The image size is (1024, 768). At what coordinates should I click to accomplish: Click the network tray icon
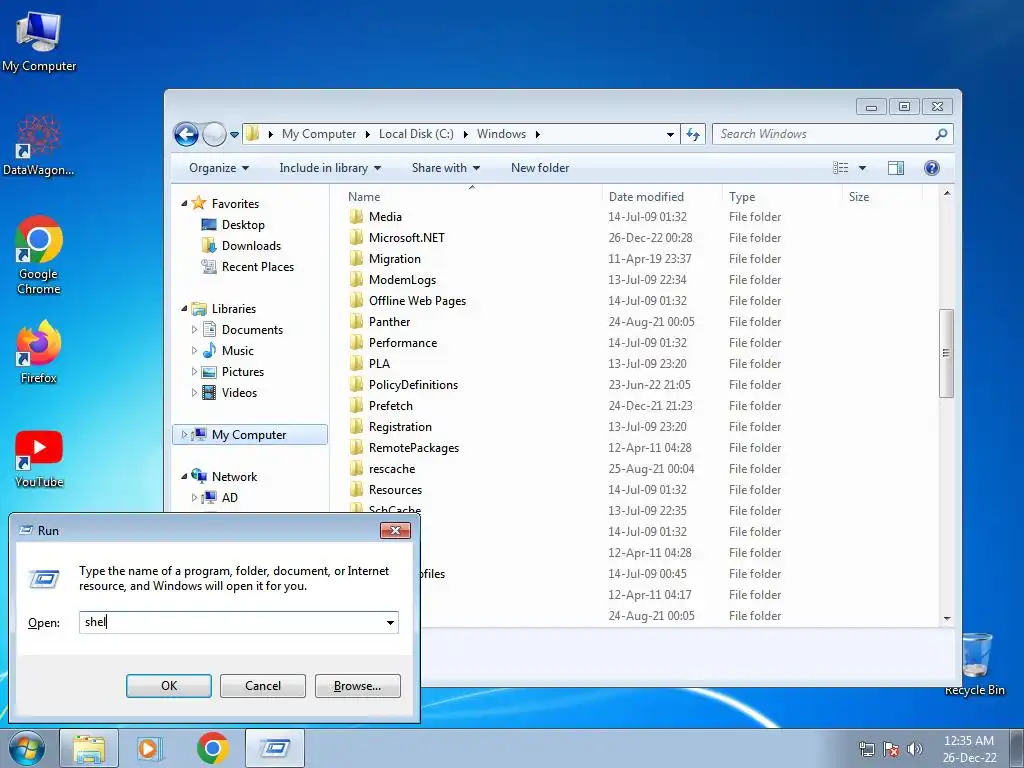(x=867, y=750)
